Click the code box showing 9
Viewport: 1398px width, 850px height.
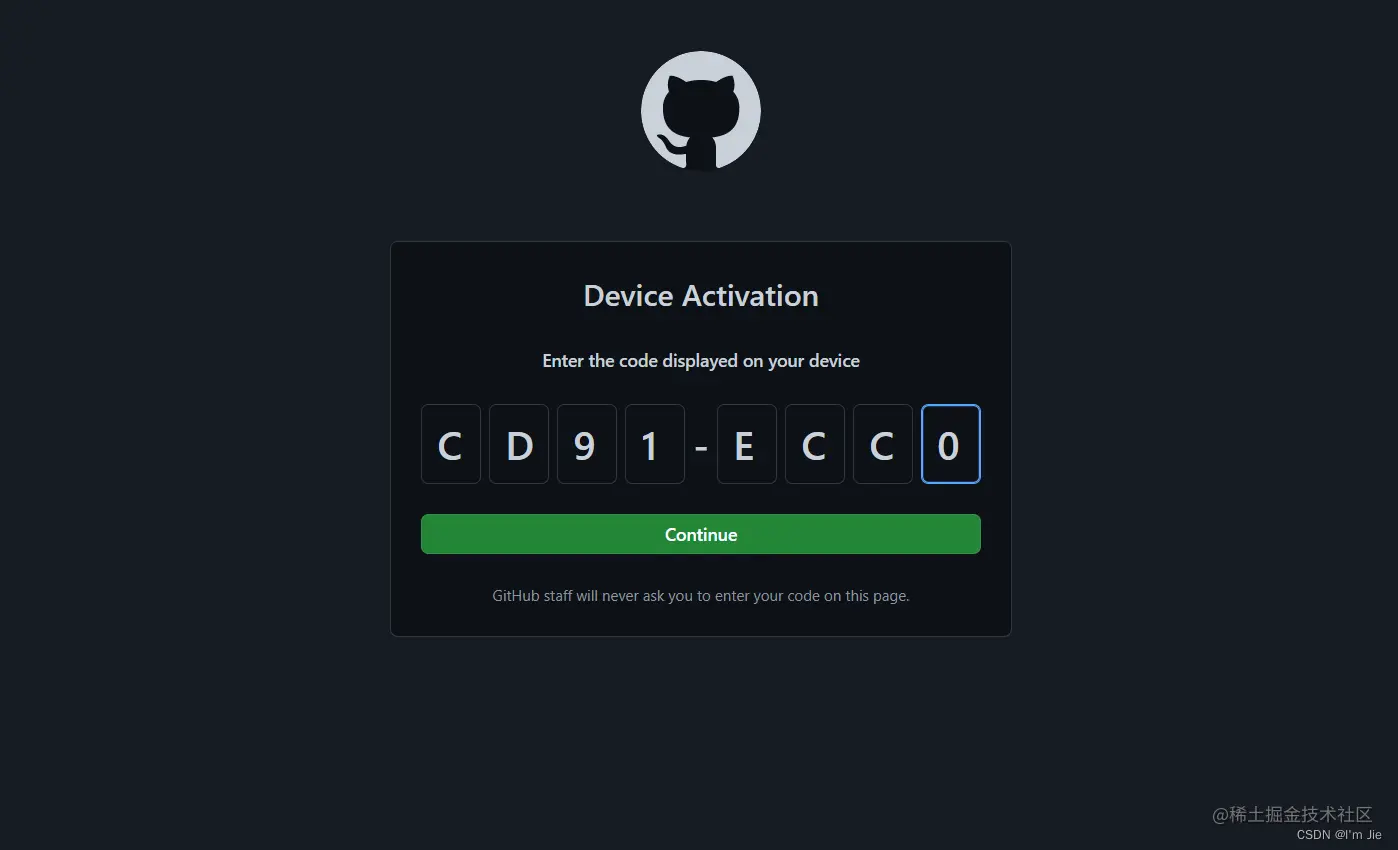[x=587, y=444]
